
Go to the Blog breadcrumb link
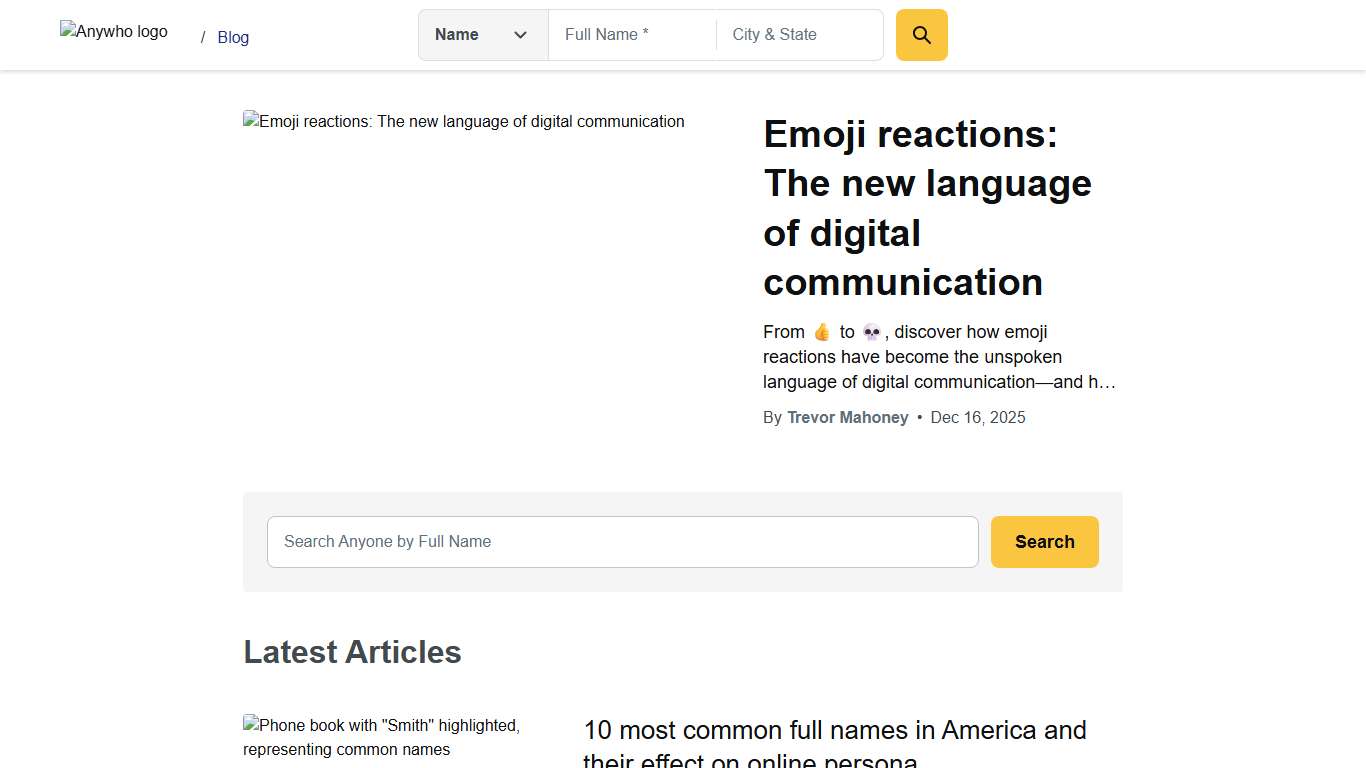(x=233, y=37)
